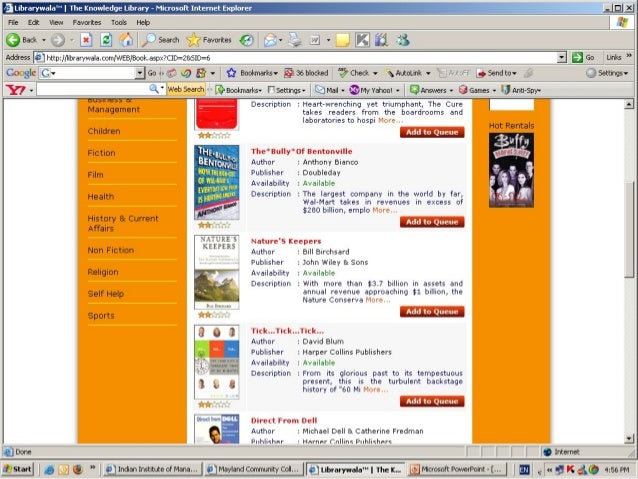Click the K toolbar icon
This screenshot has height=479, width=638.
[x=362, y=40]
